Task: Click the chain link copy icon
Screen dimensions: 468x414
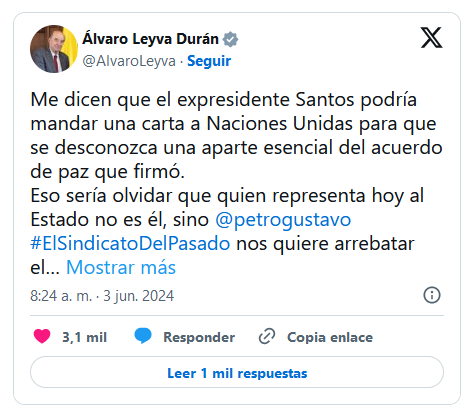Action: (x=267, y=336)
